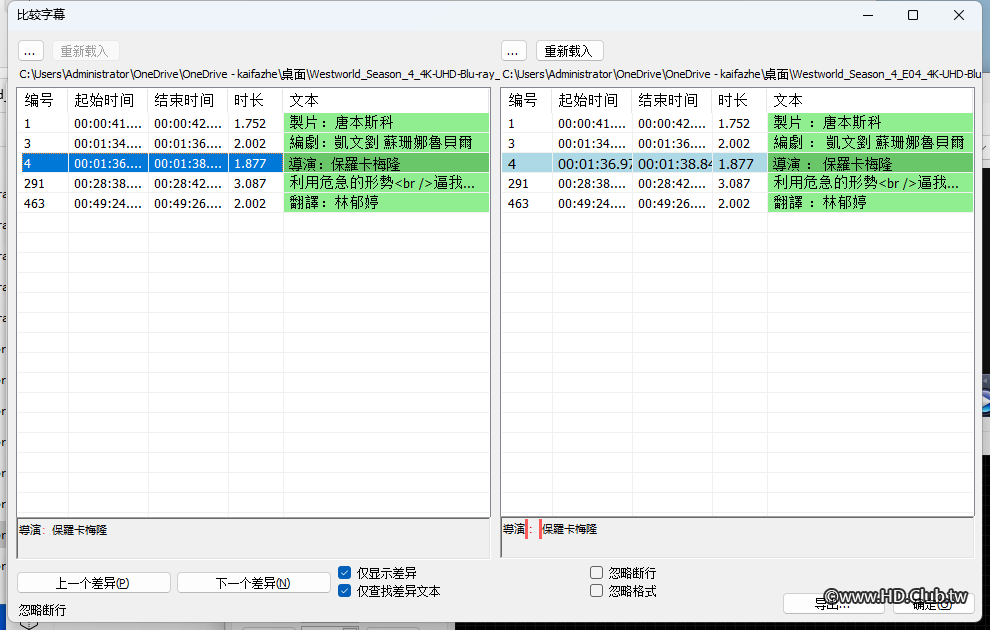Click 忽略断行 status text at bottom left

pyautogui.click(x=42, y=610)
